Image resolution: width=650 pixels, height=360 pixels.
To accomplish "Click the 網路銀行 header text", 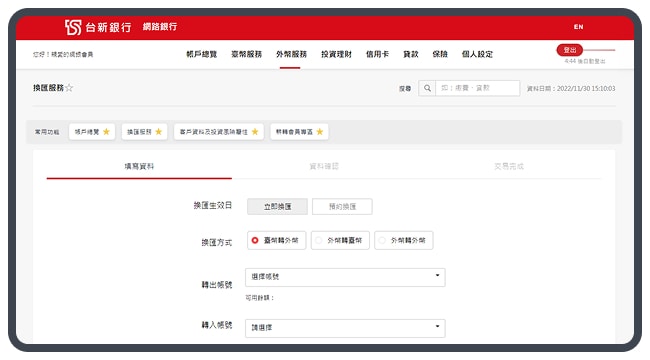I will [160, 27].
